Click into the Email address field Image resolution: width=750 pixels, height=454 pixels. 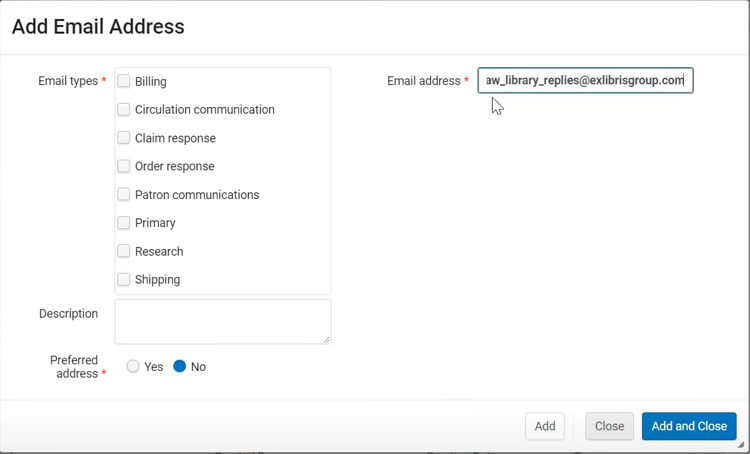point(585,80)
